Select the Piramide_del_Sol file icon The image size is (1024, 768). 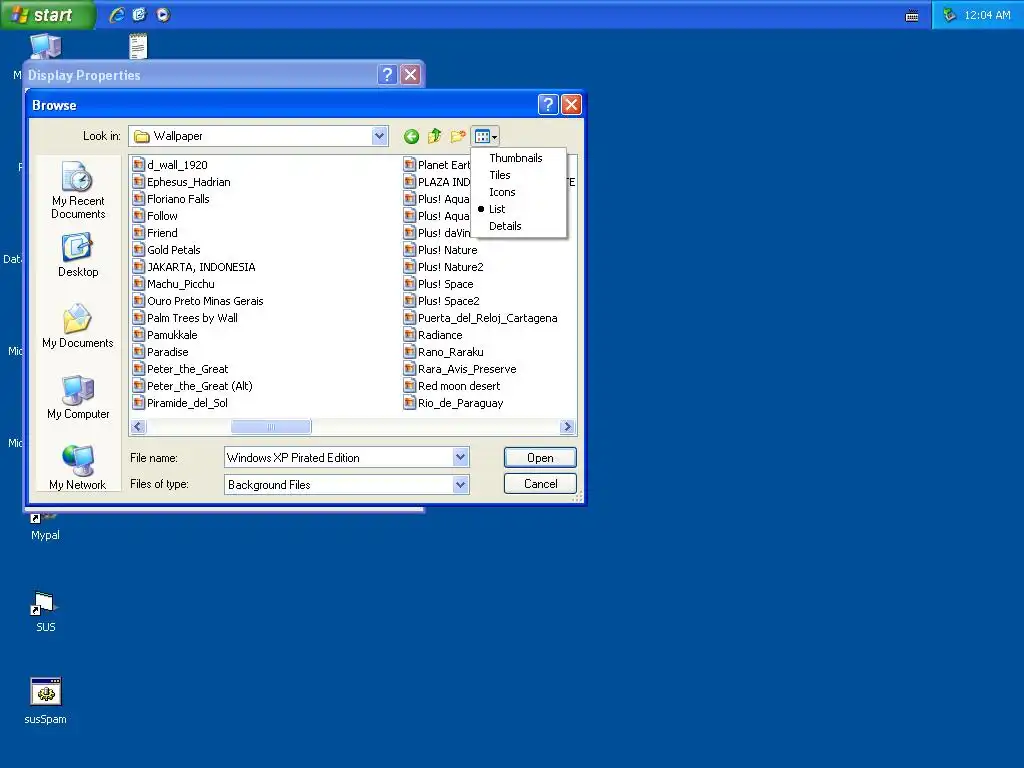click(x=138, y=402)
